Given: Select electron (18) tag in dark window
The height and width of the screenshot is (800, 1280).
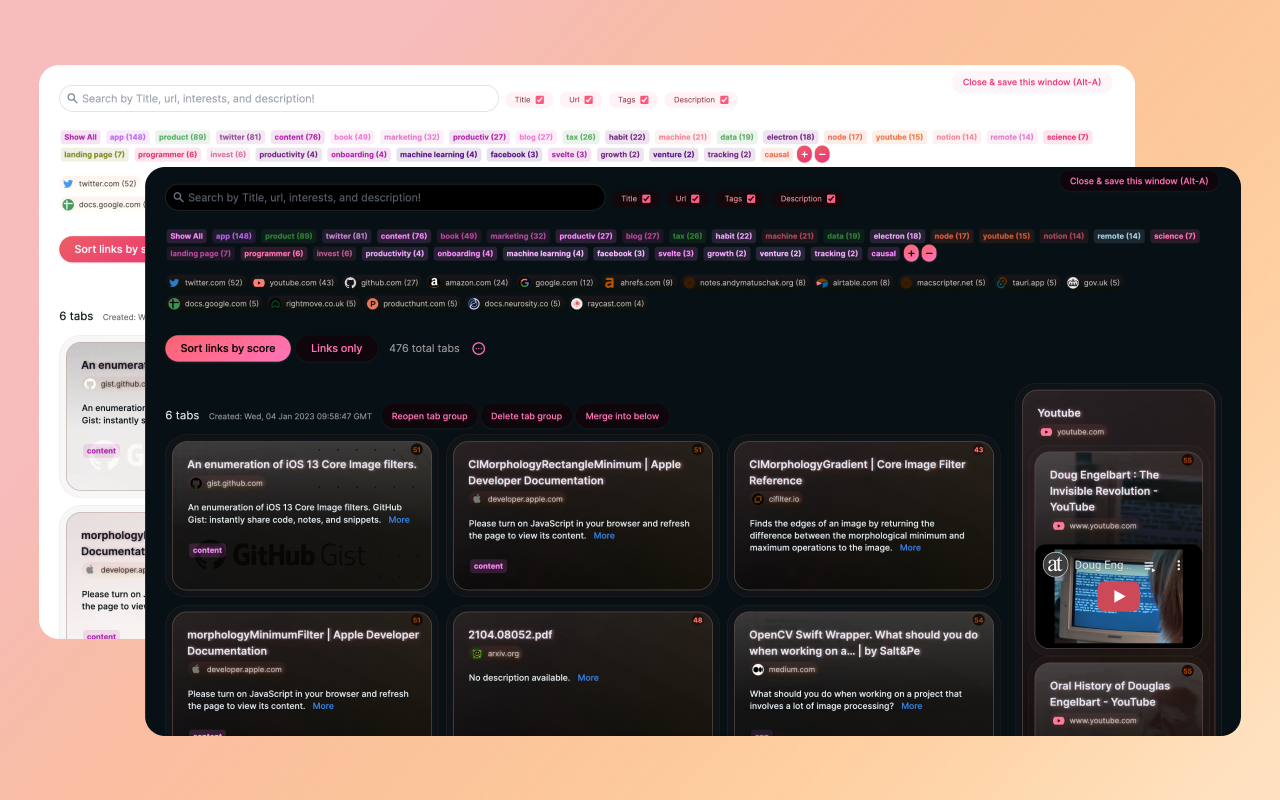Looking at the screenshot, I should [x=897, y=236].
